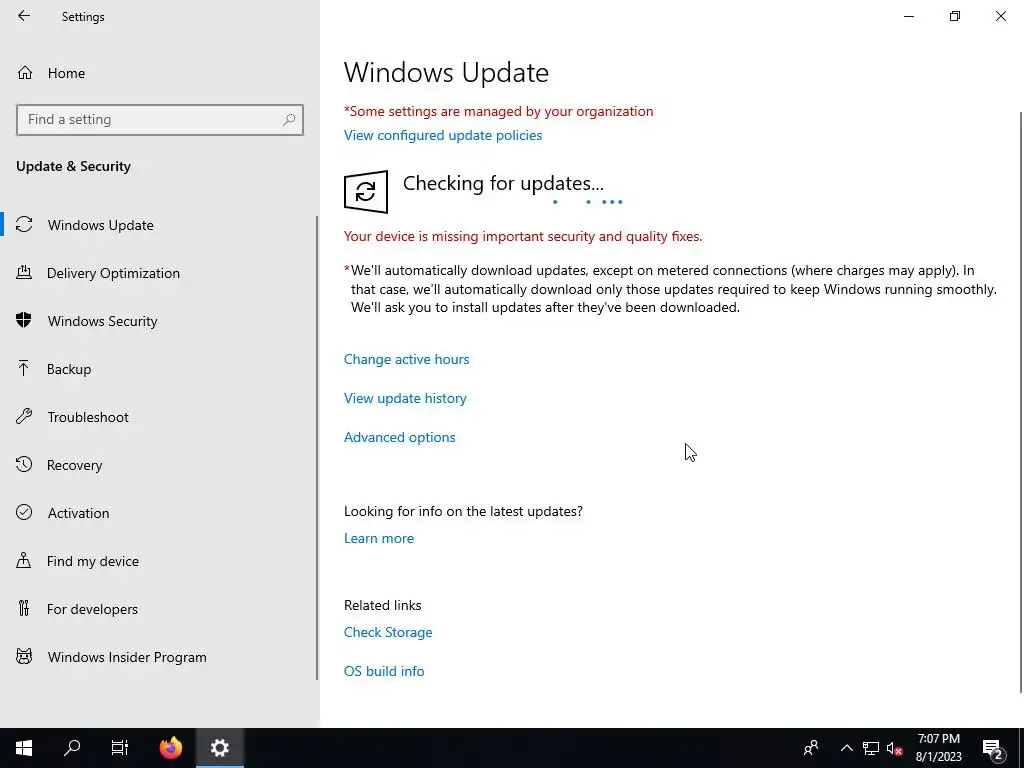Open the network status tray icon
This screenshot has width=1024, height=768.
pos(871,748)
